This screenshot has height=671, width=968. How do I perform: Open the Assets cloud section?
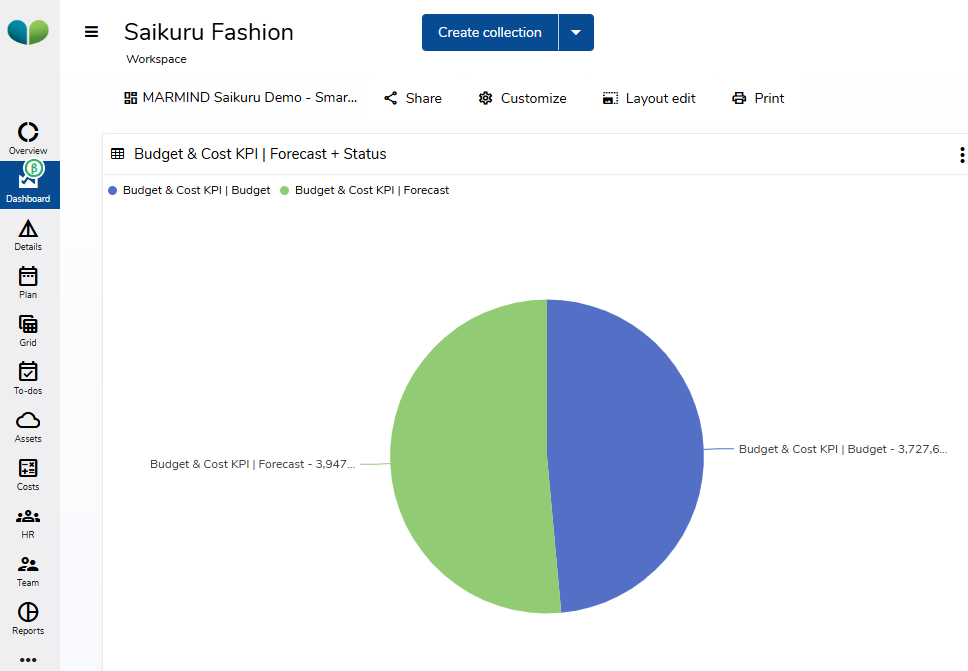coord(28,427)
